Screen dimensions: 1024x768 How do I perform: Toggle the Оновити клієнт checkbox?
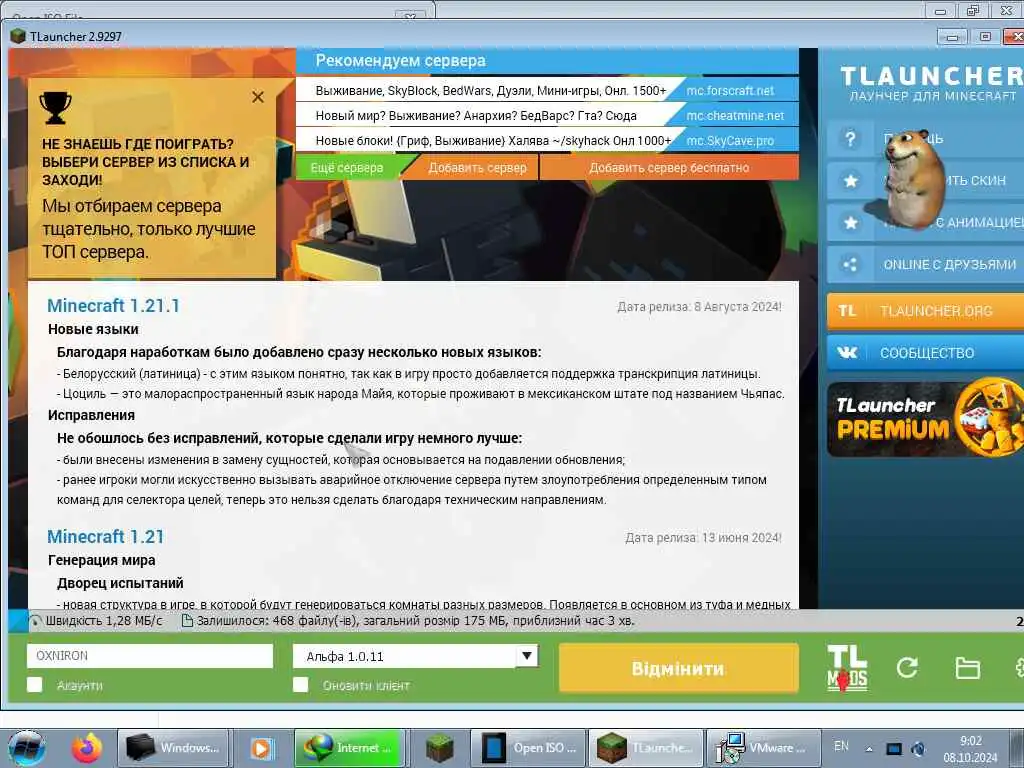pyautogui.click(x=300, y=684)
